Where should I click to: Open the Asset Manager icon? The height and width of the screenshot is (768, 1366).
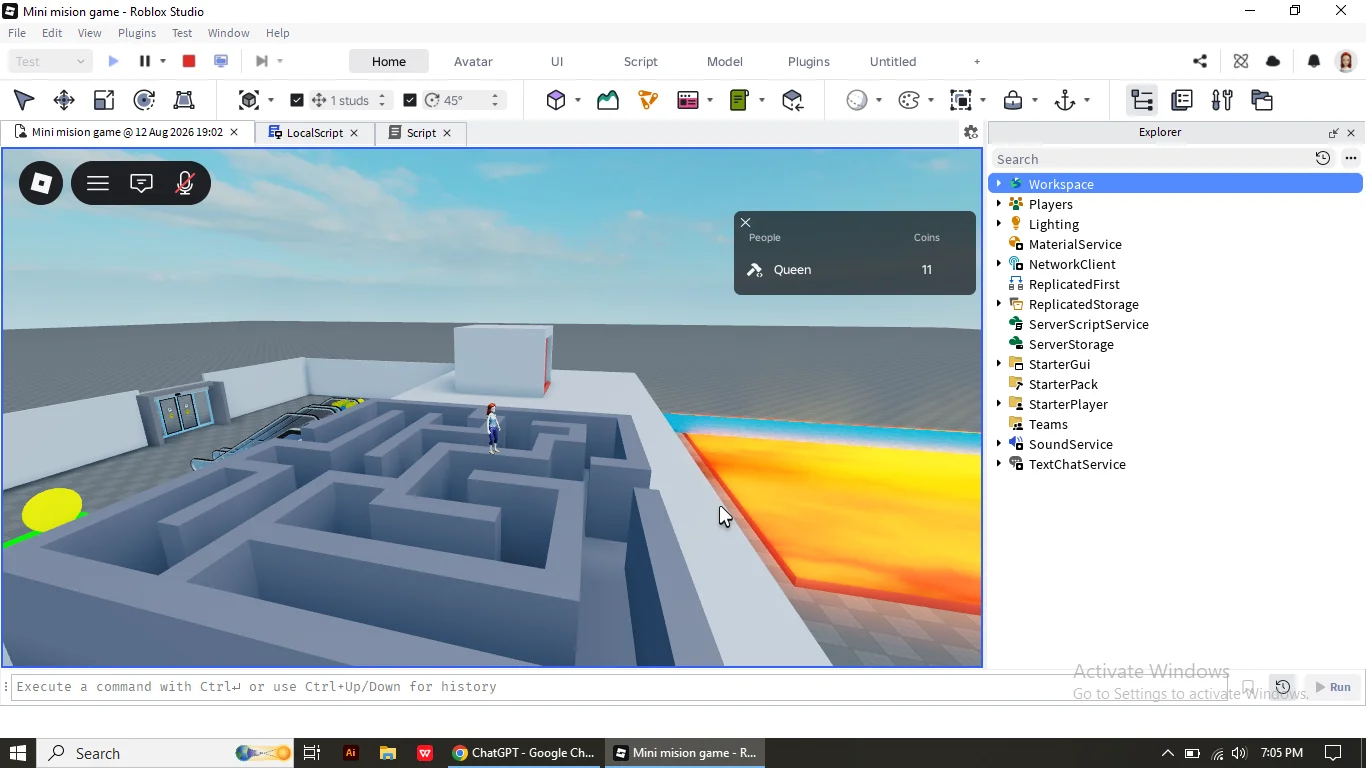[1262, 100]
